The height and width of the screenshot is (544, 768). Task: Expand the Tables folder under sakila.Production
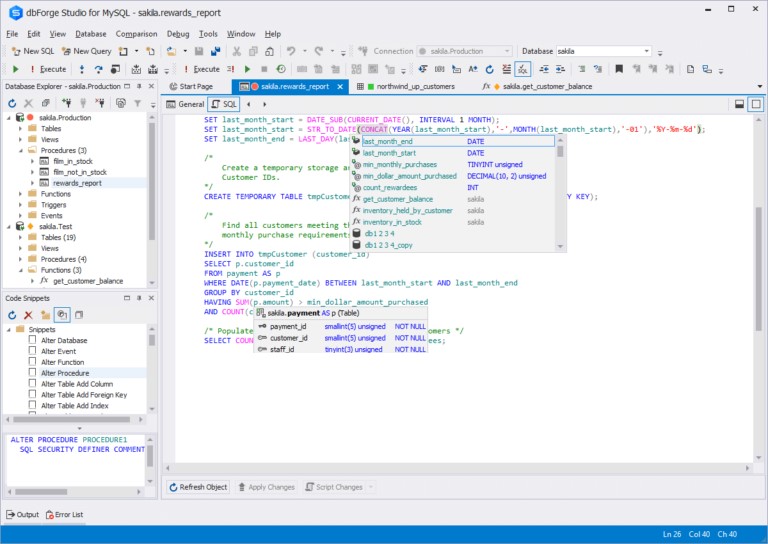pos(20,128)
